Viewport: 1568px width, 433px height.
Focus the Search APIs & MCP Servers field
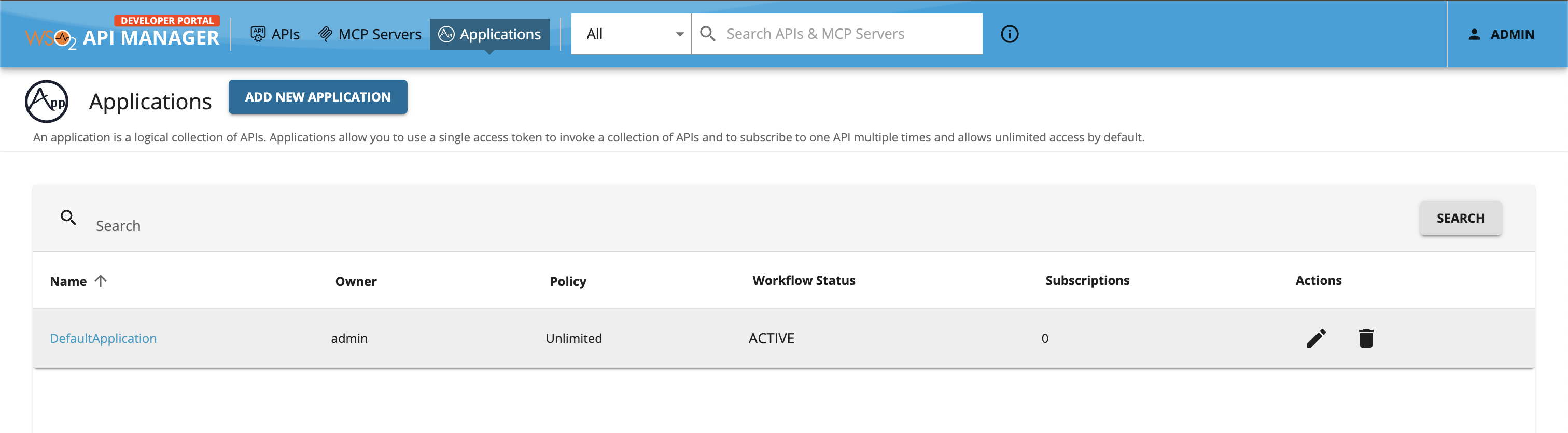(846, 34)
